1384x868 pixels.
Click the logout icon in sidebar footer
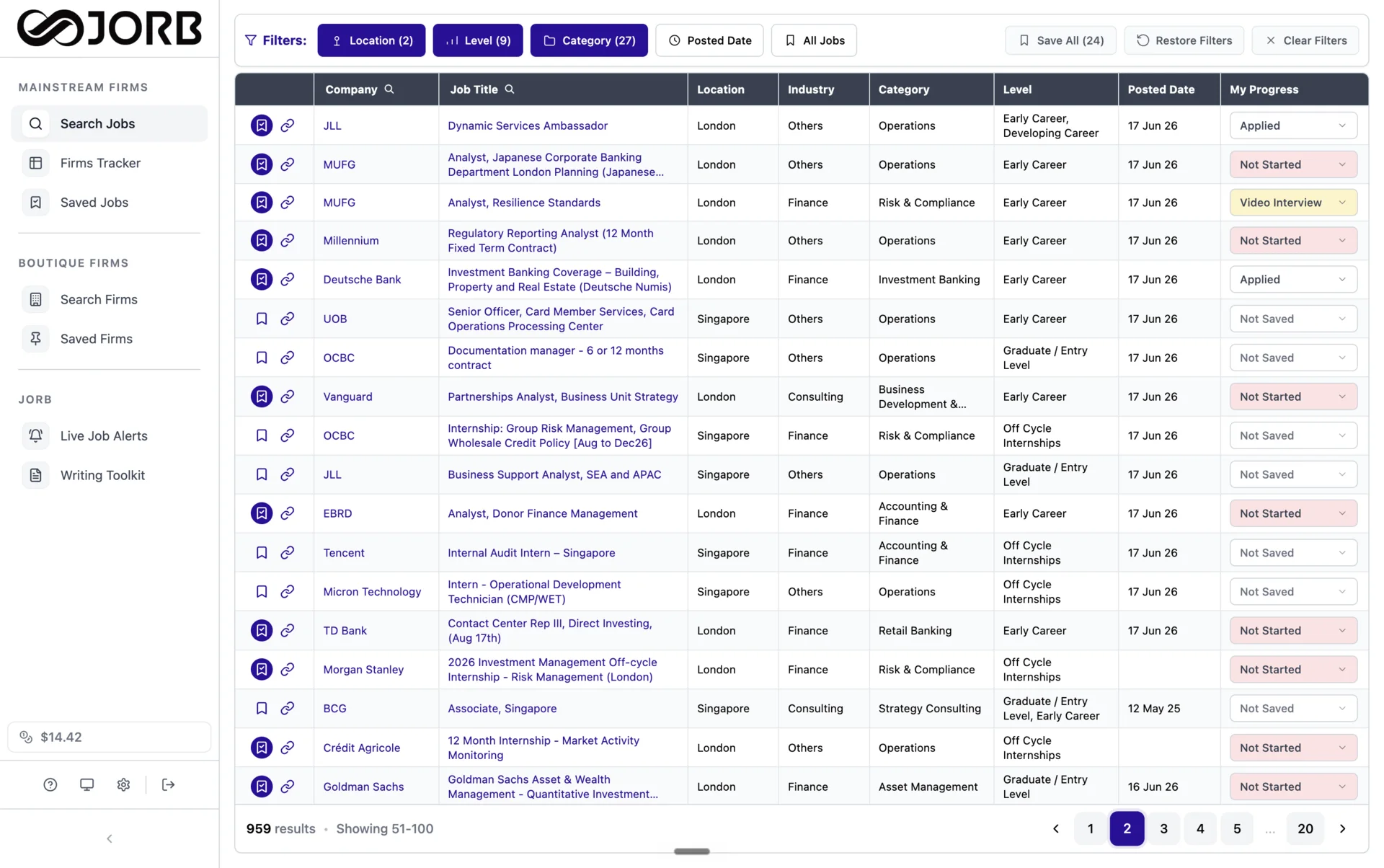click(169, 784)
